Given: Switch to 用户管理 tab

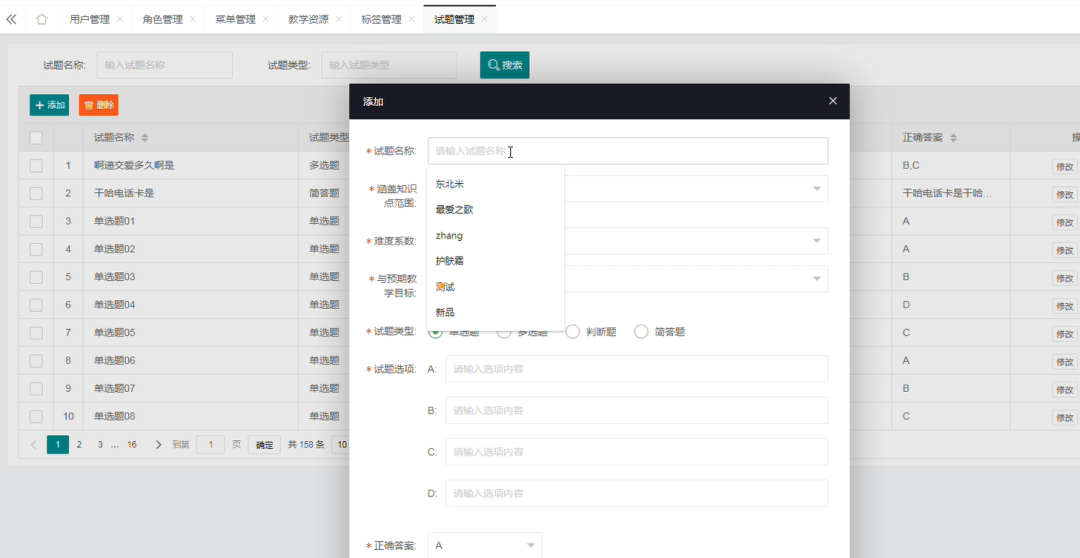Looking at the screenshot, I should (x=90, y=19).
